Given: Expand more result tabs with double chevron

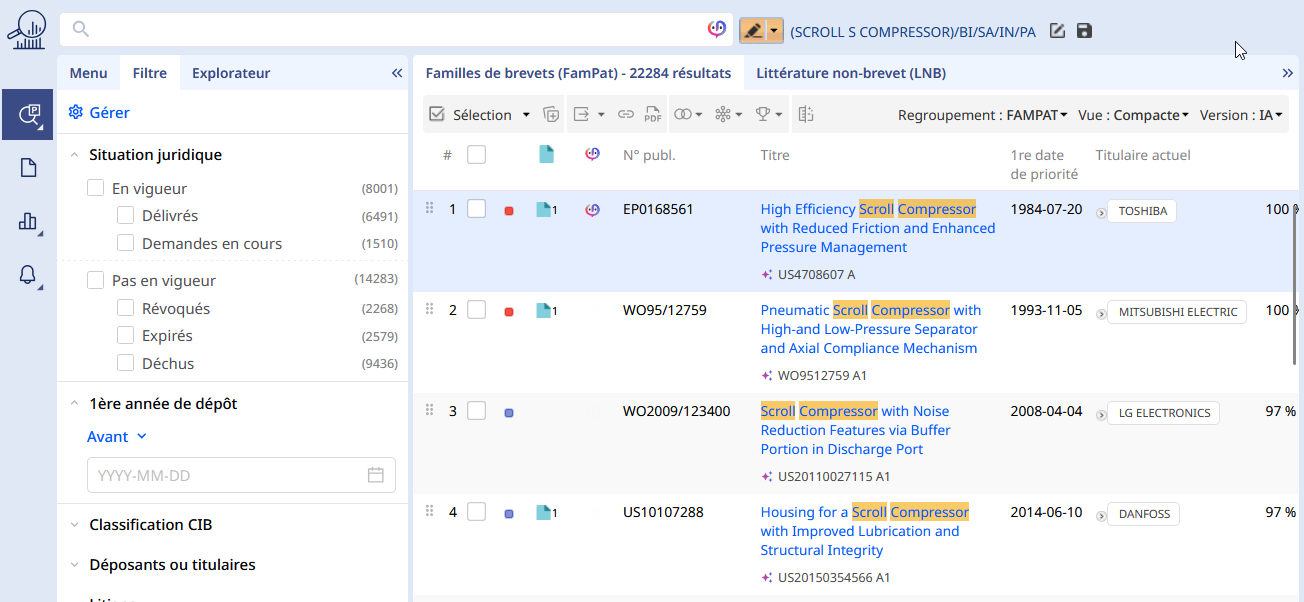Looking at the screenshot, I should coord(1288,73).
